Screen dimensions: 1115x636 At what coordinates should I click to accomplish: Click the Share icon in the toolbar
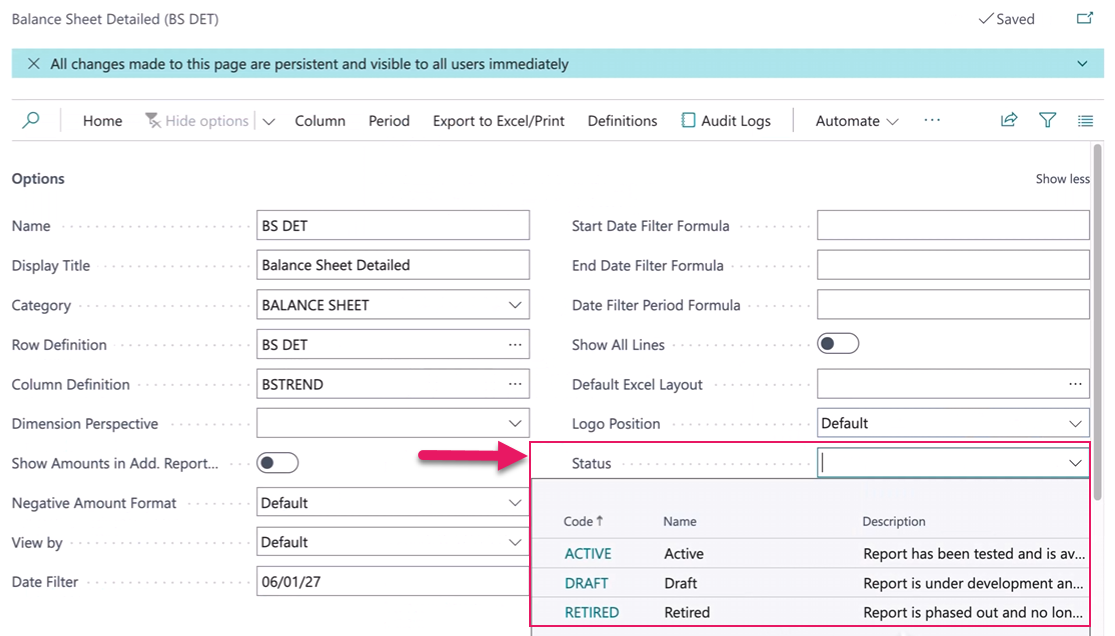click(x=1008, y=119)
